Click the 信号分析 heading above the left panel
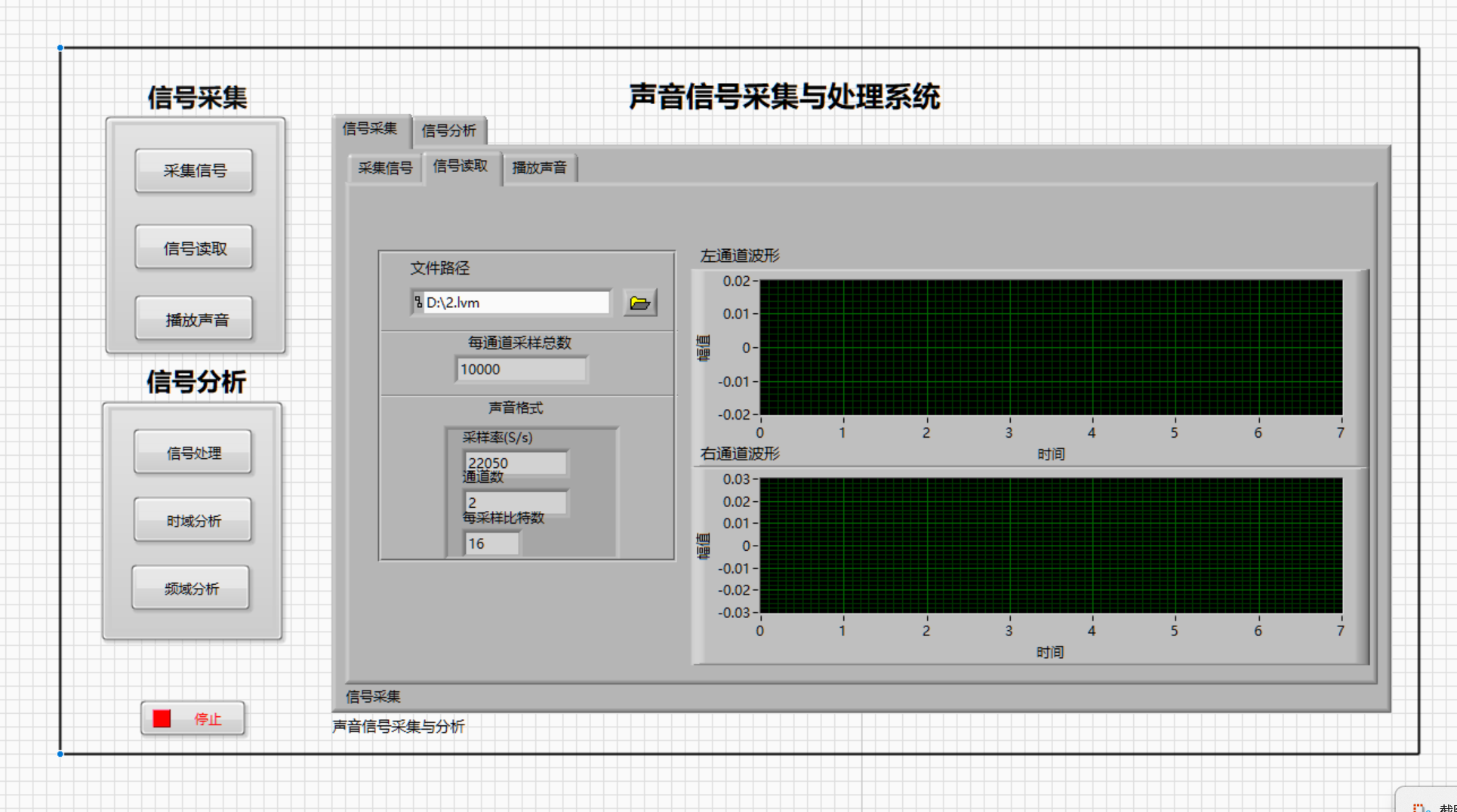This screenshot has height=812, width=1457. tap(196, 381)
